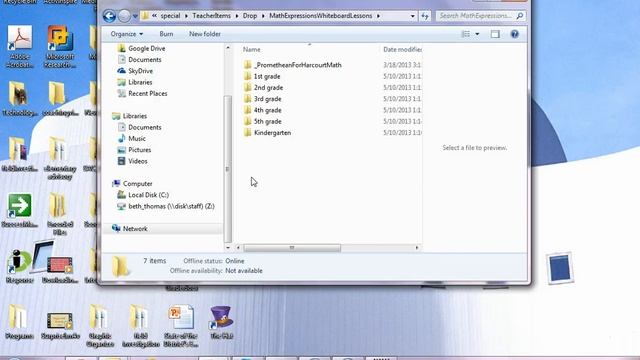
Task: Click the file list scroll right arrow
Action: (417, 248)
